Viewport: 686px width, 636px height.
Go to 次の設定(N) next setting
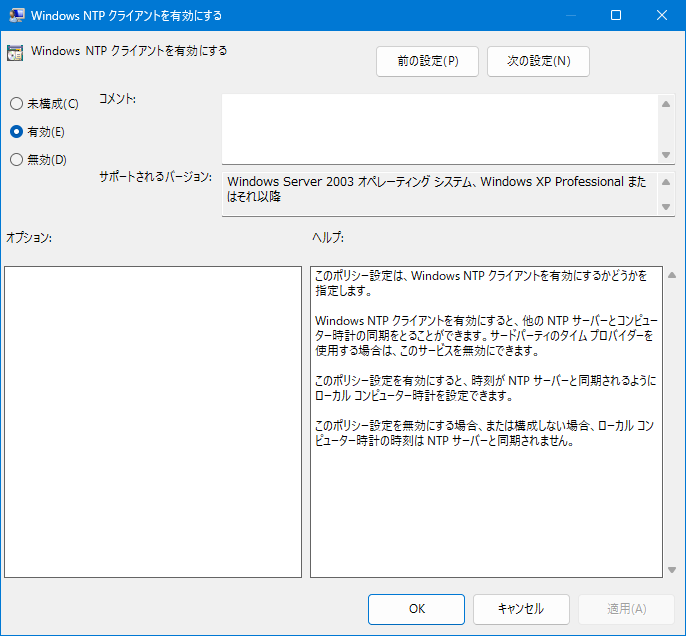click(538, 61)
